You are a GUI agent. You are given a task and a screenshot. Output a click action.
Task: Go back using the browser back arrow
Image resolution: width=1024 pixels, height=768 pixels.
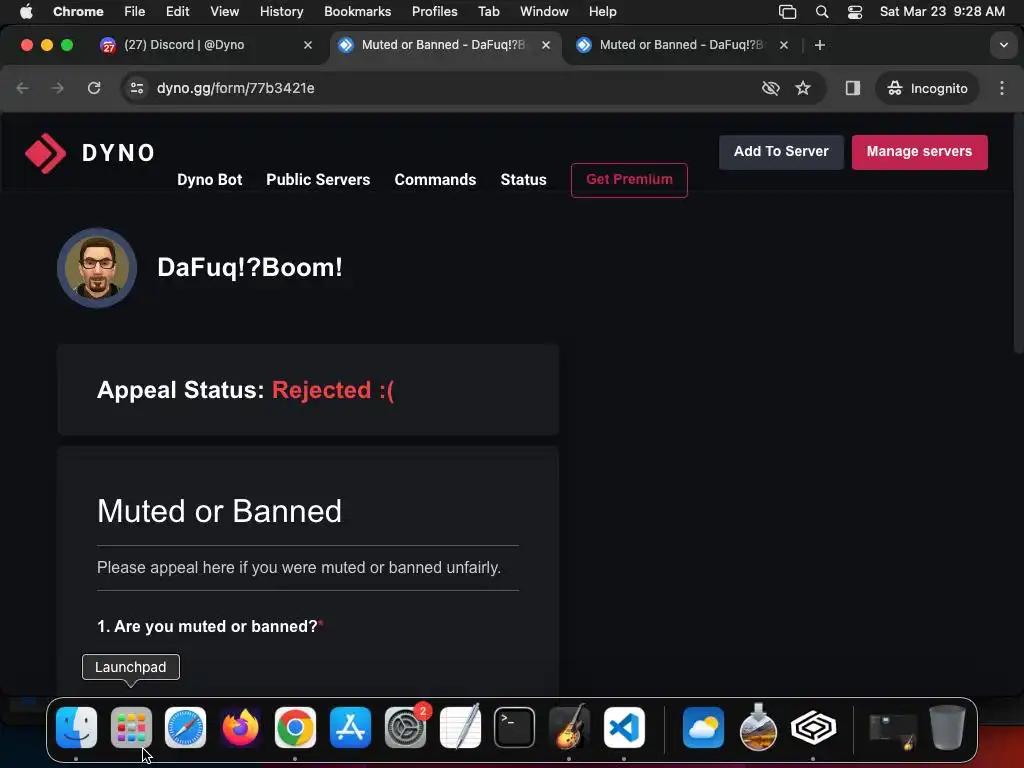coord(23,88)
